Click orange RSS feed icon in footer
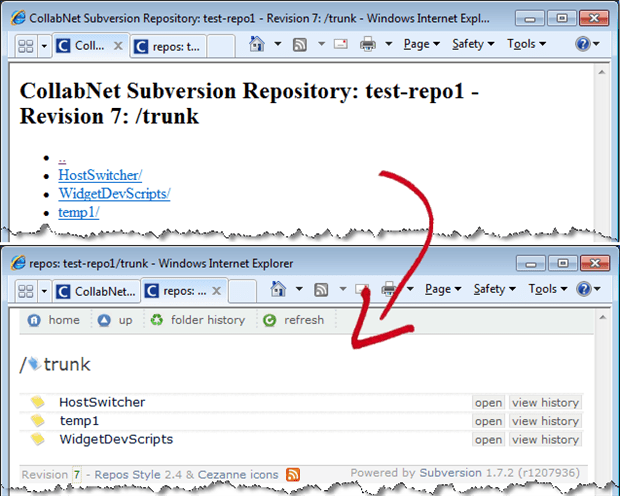Screen dimensions: 620x496 [x=293, y=475]
